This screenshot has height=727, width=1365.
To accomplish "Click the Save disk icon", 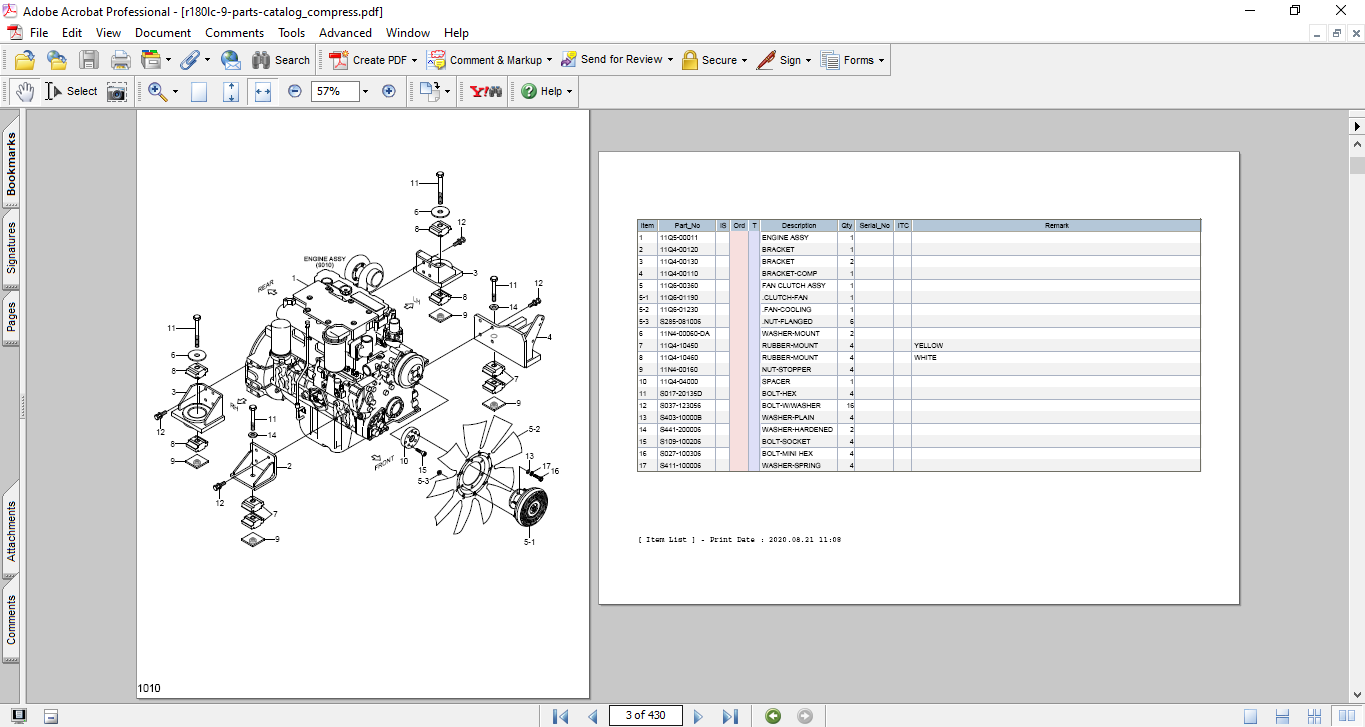I will point(89,60).
